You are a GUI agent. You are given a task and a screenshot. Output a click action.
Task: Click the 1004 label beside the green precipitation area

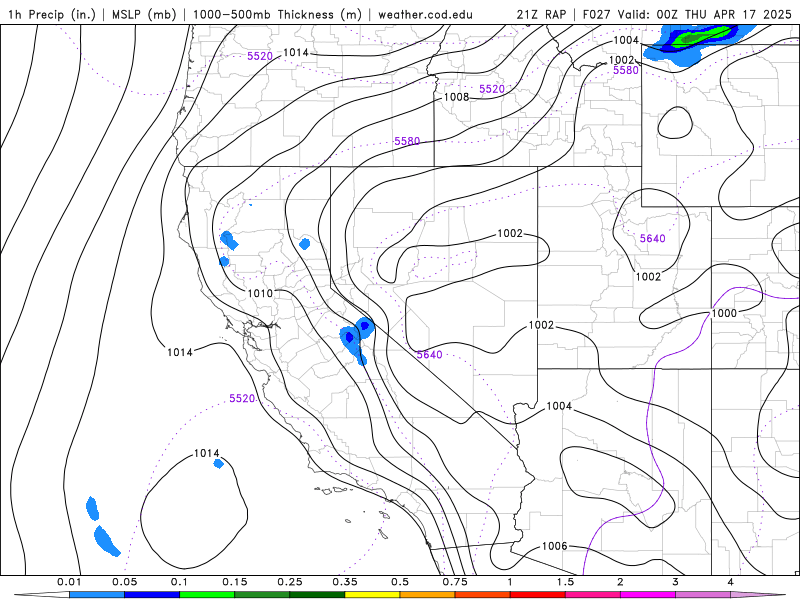click(626, 40)
